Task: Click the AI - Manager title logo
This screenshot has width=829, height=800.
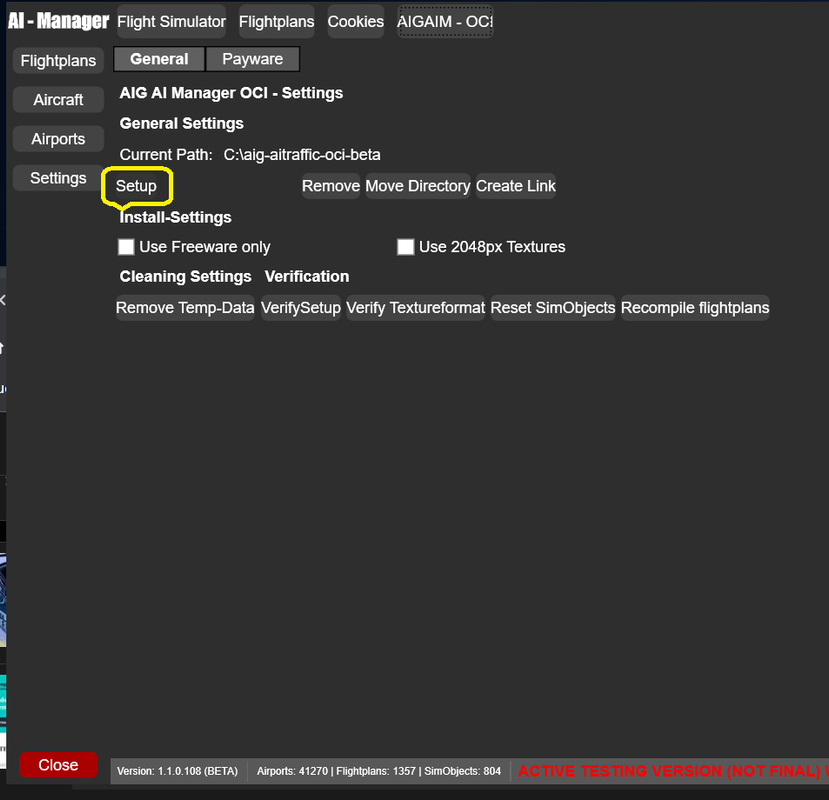Action: click(58, 21)
